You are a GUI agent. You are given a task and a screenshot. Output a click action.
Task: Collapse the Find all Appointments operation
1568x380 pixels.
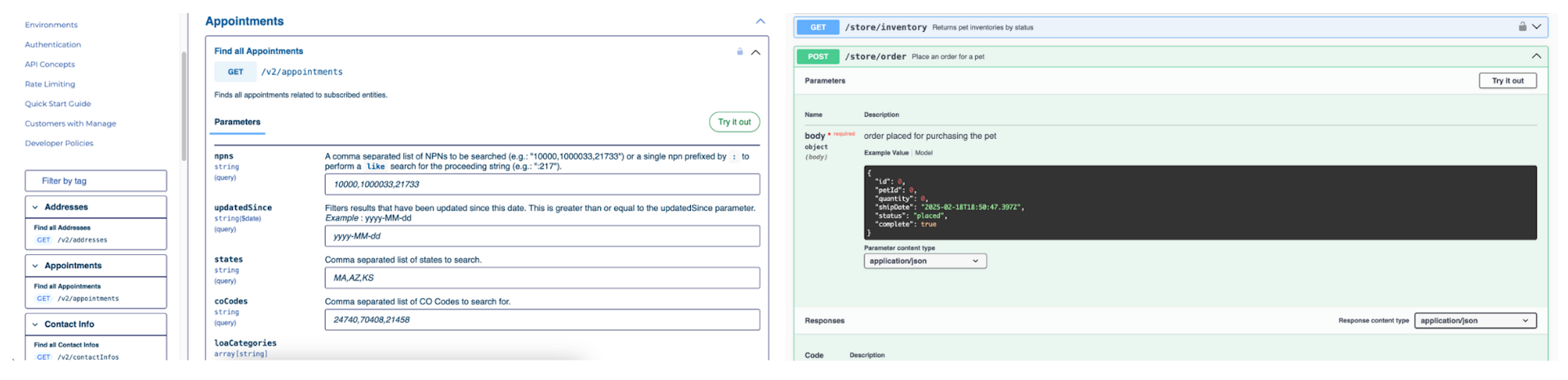755,52
